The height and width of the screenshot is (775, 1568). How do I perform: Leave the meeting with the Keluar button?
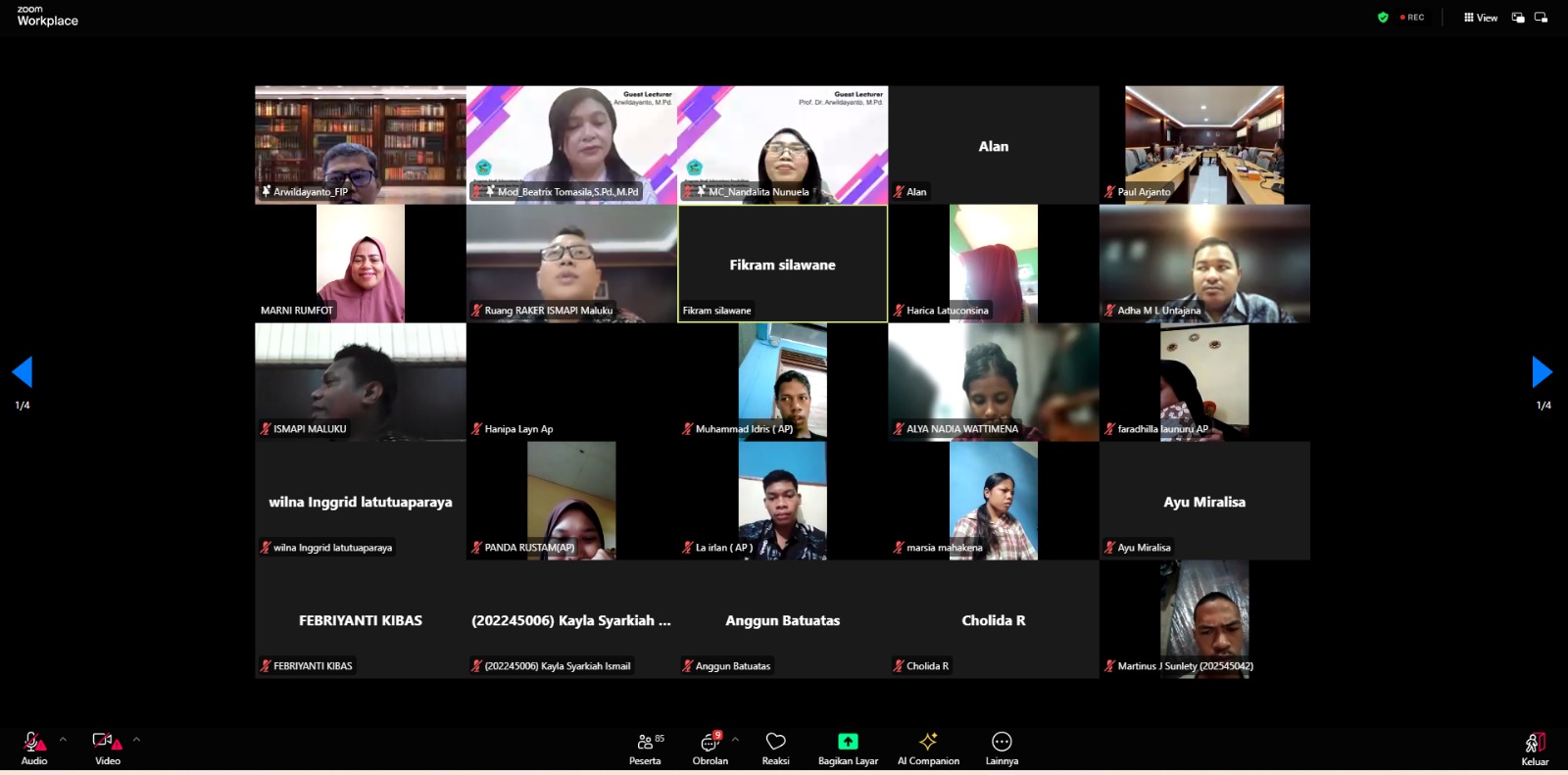coord(1535,747)
